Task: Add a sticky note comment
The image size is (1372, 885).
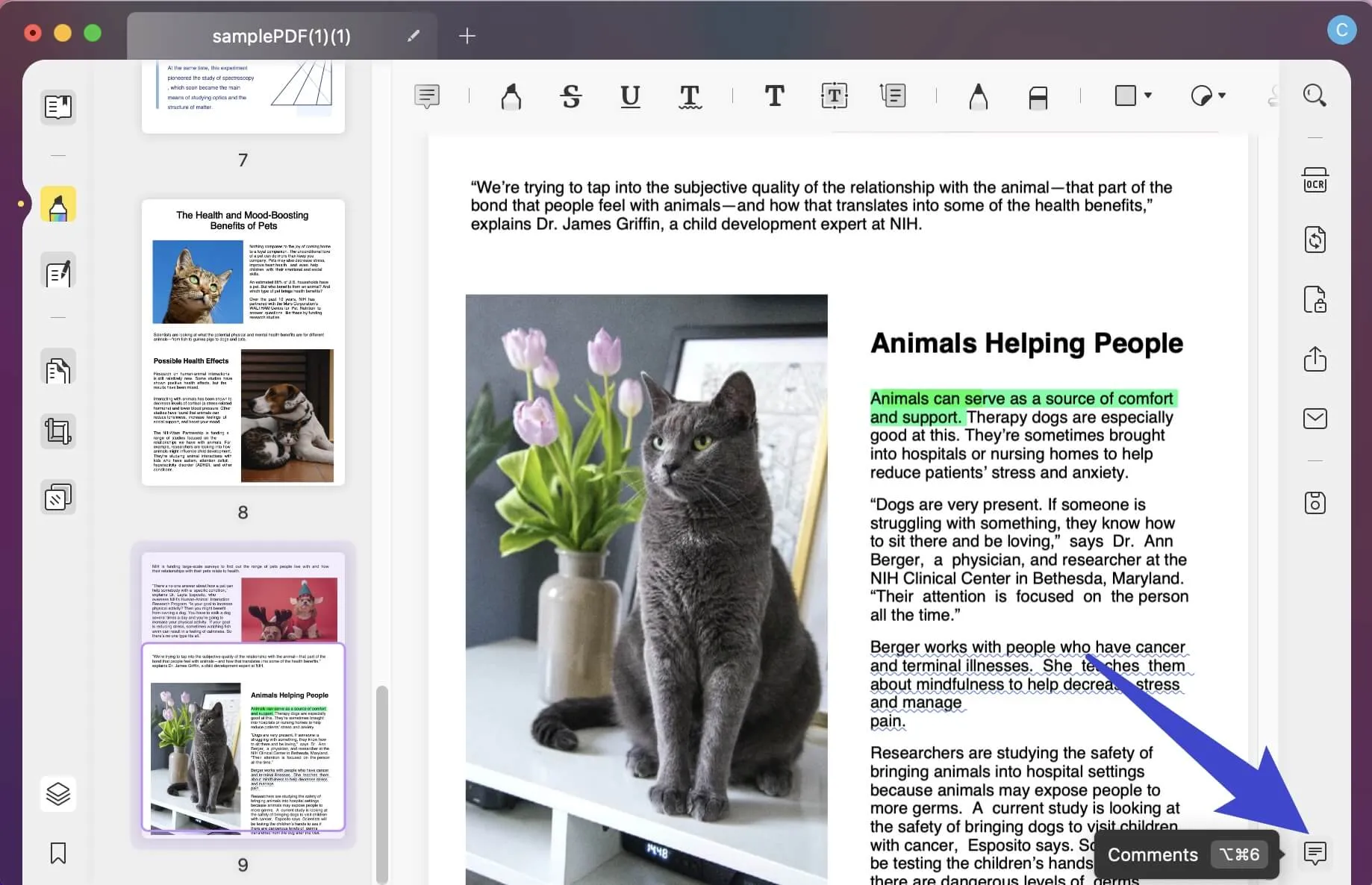Action: [x=427, y=96]
